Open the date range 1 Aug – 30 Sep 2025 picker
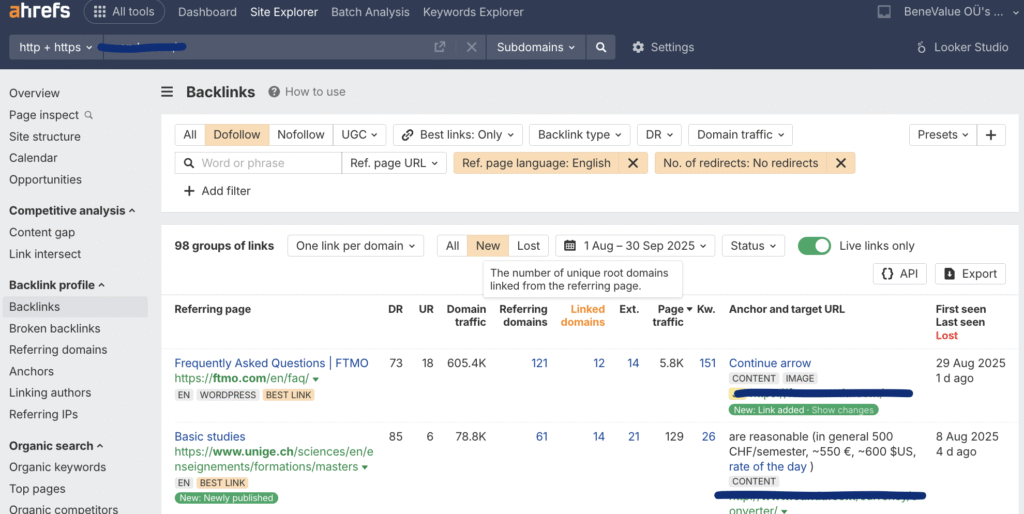 [635, 246]
